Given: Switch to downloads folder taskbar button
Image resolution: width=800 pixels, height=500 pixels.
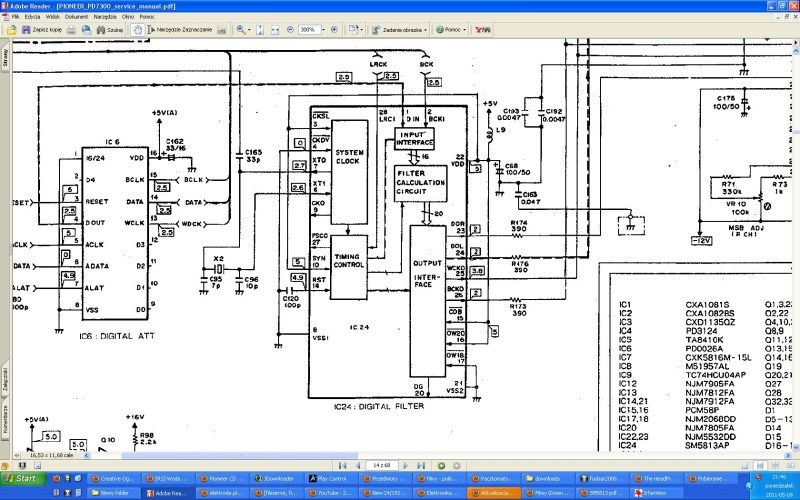Looking at the screenshot, I should 547,479.
